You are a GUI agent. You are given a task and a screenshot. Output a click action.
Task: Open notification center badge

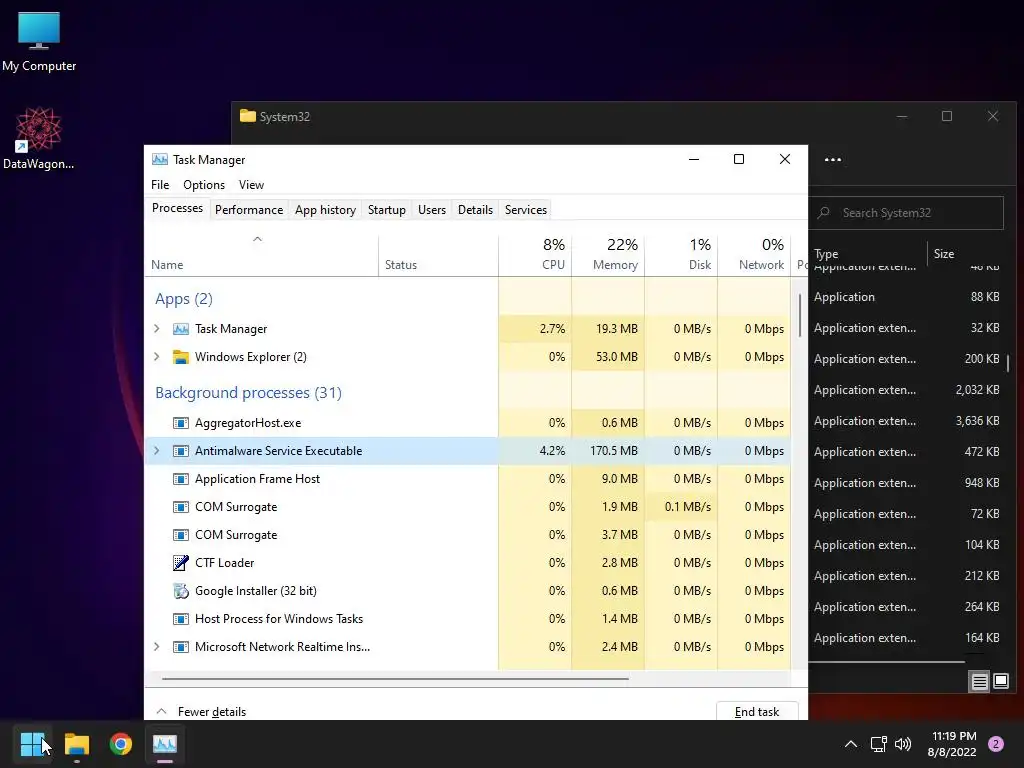(x=996, y=744)
